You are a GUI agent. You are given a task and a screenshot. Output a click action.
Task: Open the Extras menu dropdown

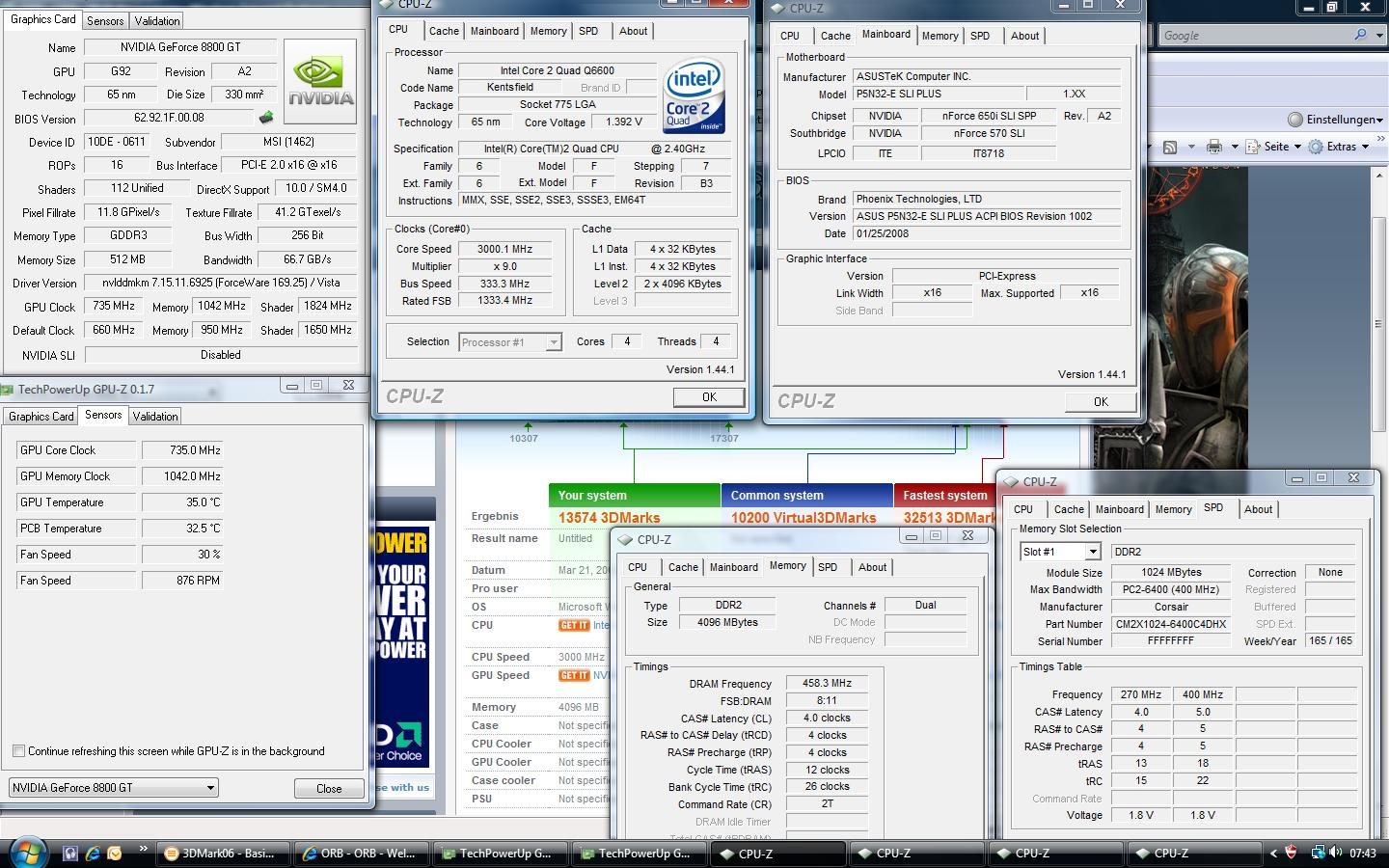[1340, 147]
